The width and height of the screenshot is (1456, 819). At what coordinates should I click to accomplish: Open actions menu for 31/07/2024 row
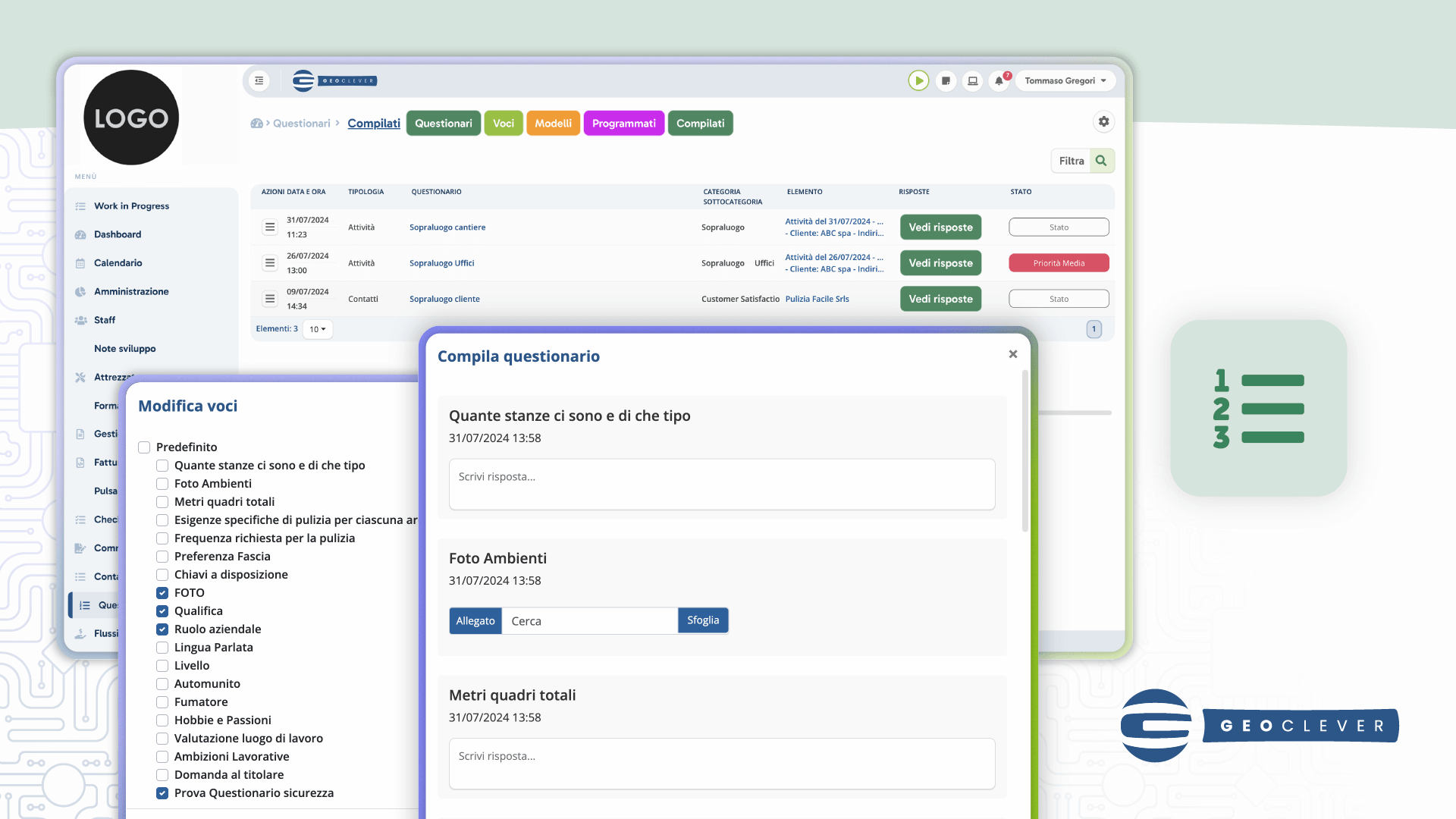[270, 227]
